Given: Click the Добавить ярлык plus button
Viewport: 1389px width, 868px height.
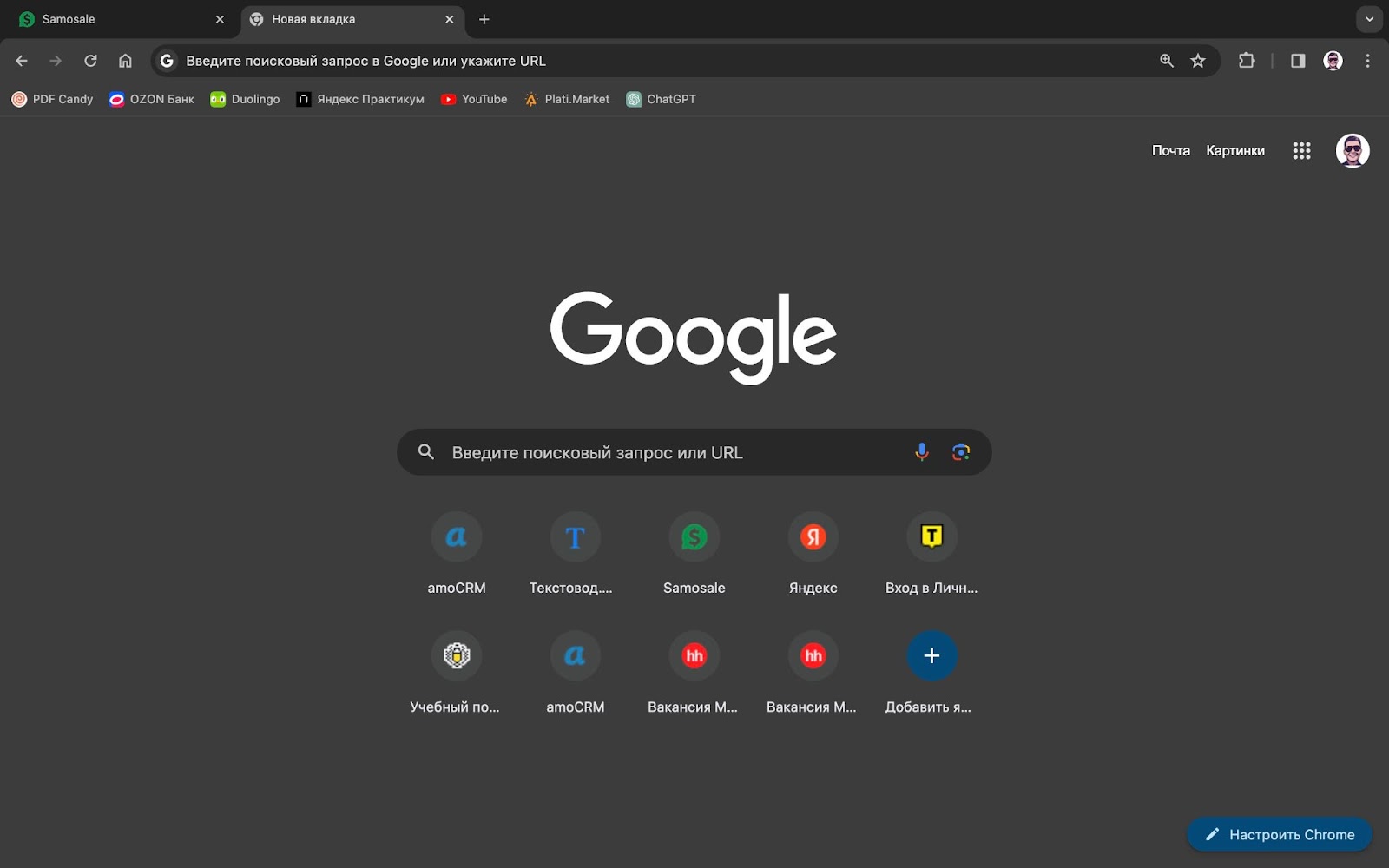Looking at the screenshot, I should click(x=931, y=656).
